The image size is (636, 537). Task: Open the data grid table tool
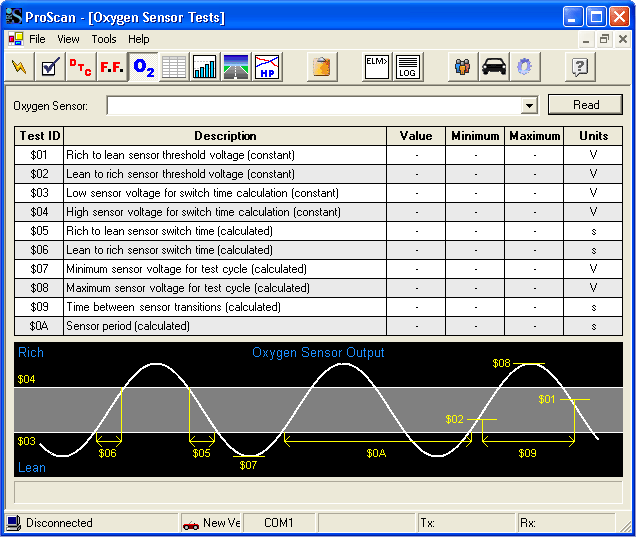(174, 67)
